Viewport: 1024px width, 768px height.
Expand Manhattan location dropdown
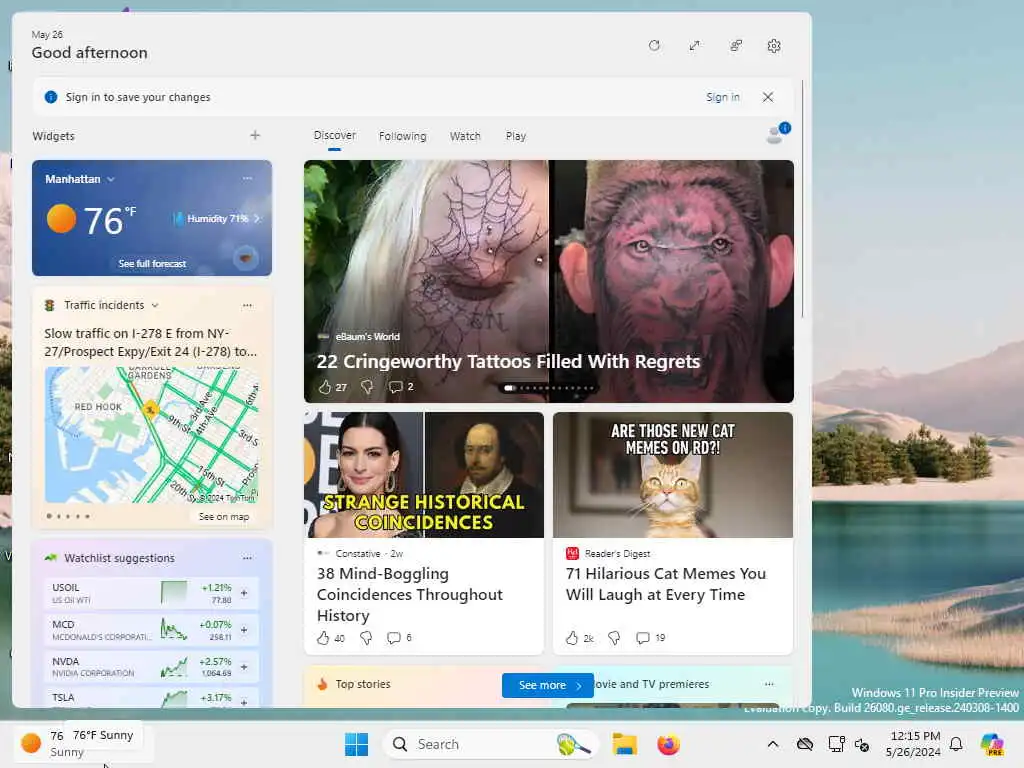(110, 179)
